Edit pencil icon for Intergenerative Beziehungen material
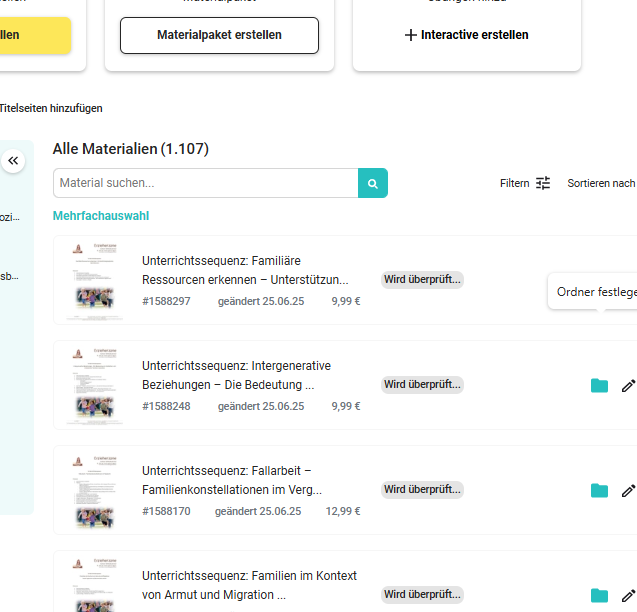The width and height of the screenshot is (637, 612). 628,385
